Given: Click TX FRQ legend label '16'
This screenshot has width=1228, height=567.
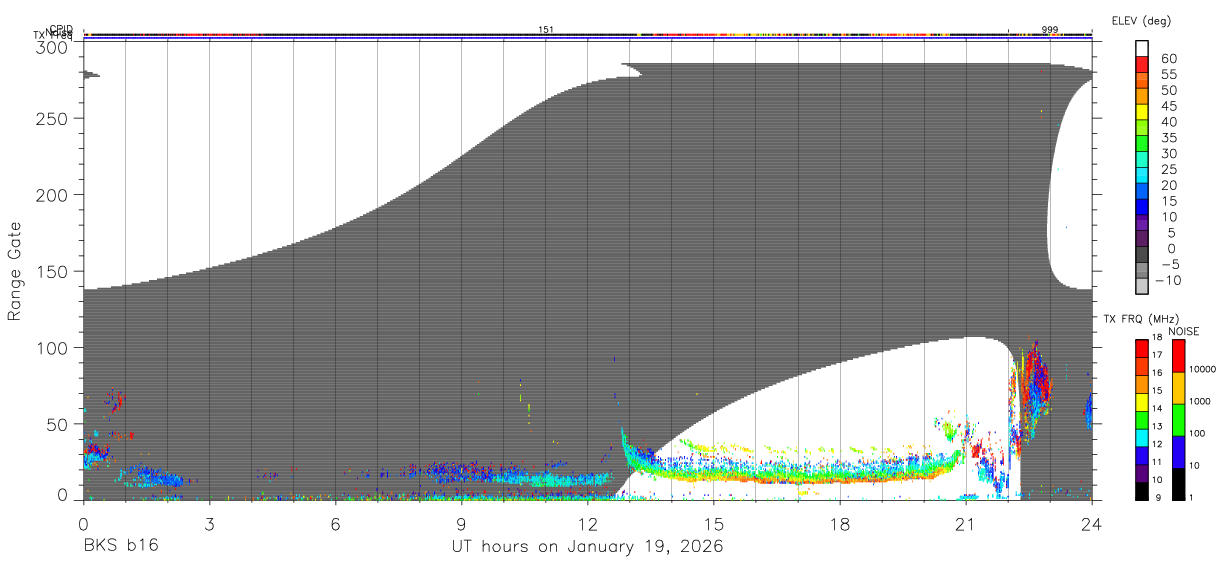Looking at the screenshot, I should 1158,372.
